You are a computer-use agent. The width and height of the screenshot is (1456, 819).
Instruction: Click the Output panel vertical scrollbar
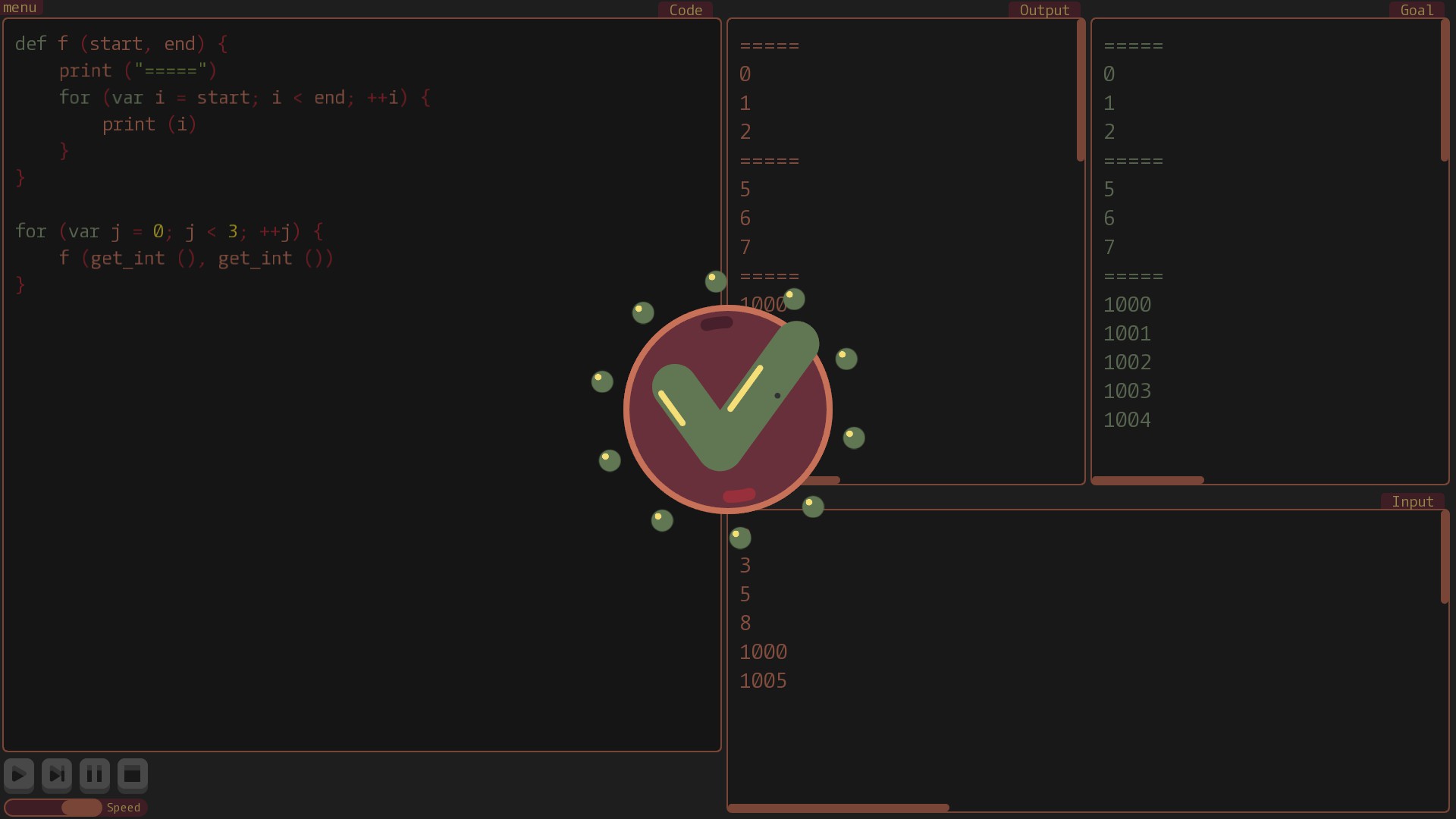tap(1081, 91)
